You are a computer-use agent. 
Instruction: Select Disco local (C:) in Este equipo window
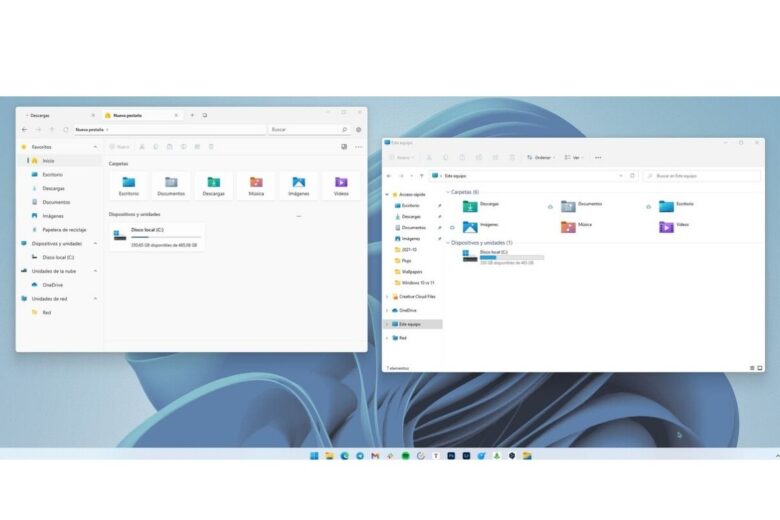coord(503,257)
